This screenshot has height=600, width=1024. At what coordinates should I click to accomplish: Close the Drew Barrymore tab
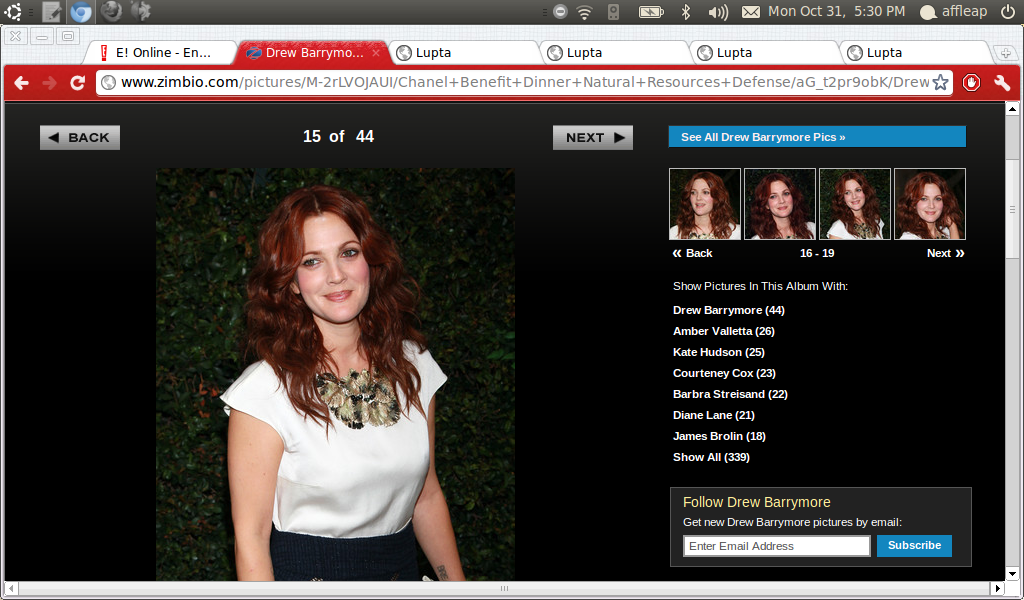pyautogui.click(x=376, y=53)
